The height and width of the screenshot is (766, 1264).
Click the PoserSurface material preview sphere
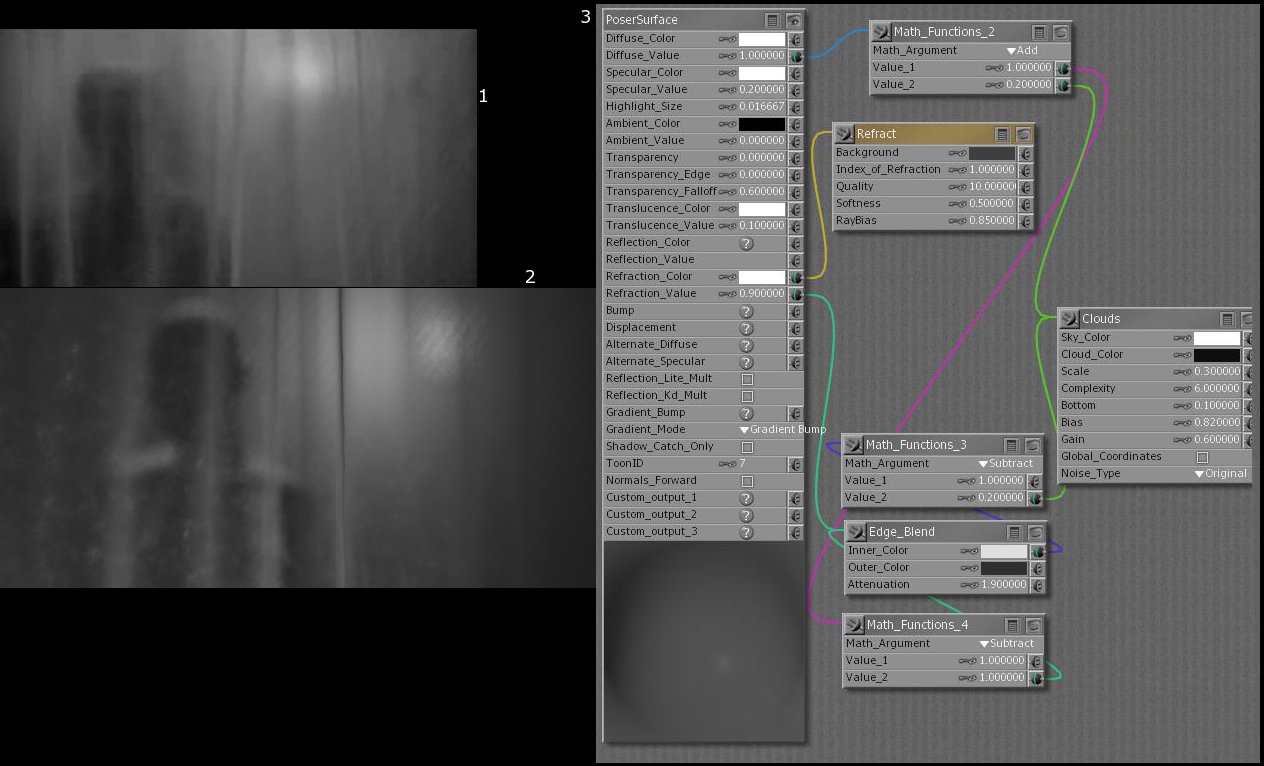coord(704,642)
